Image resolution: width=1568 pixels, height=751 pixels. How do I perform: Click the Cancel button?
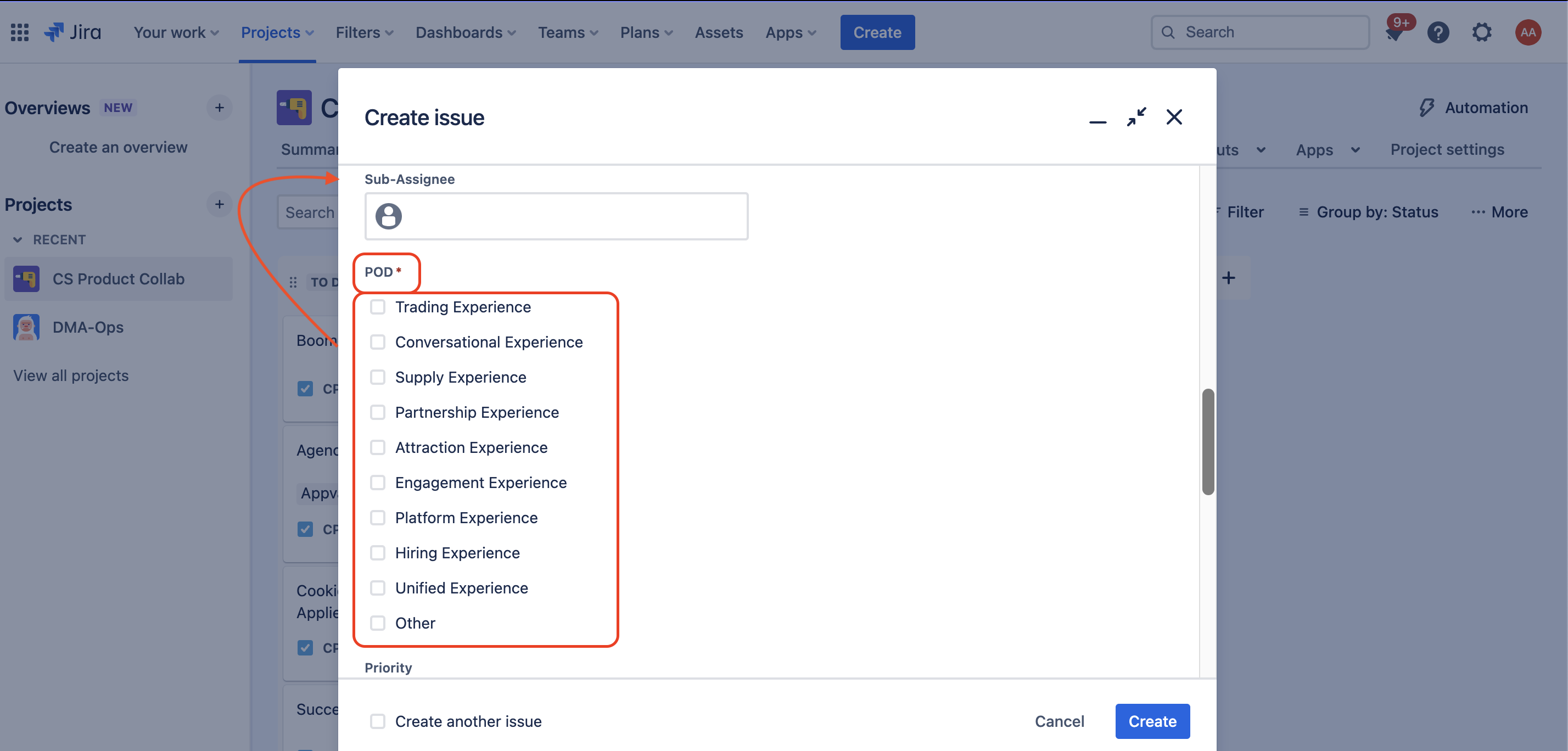point(1059,721)
